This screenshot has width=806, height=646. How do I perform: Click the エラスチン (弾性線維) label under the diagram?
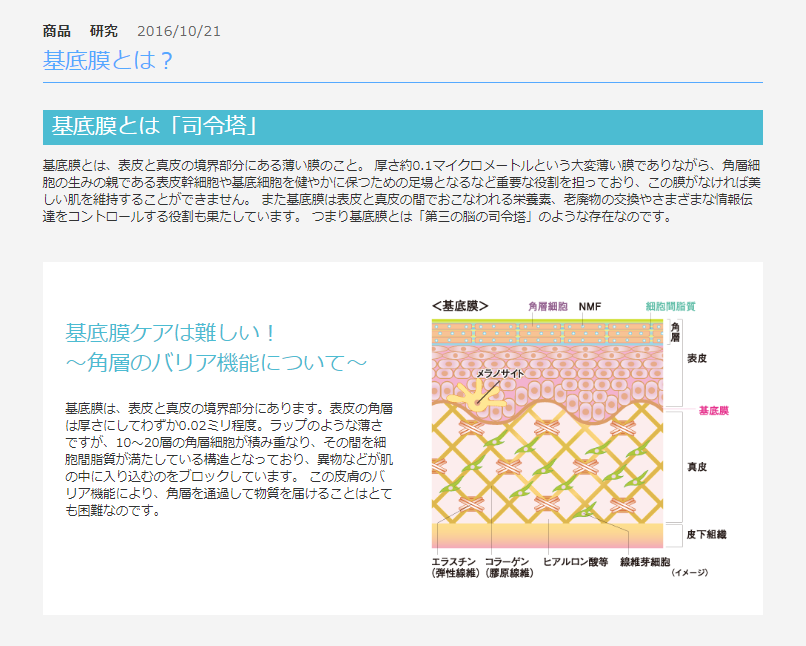[x=455, y=567]
